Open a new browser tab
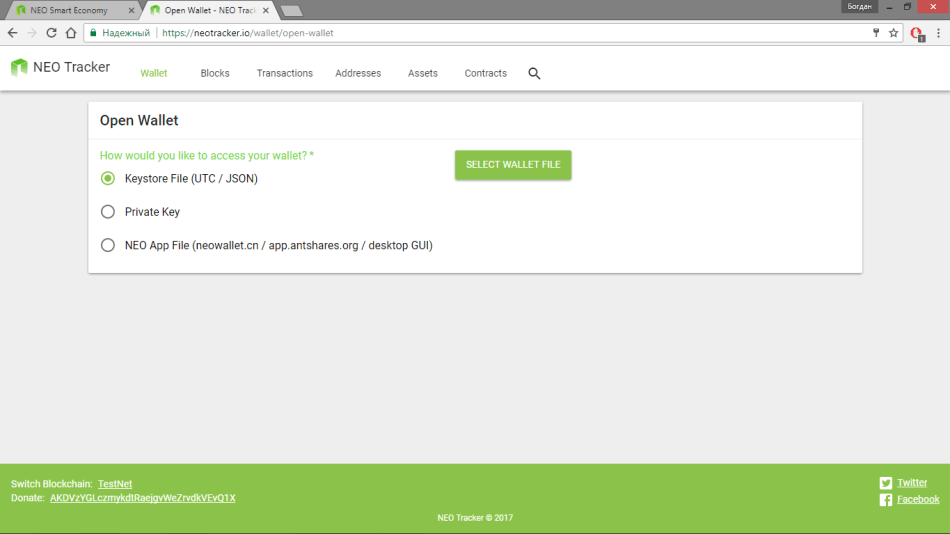The image size is (950, 534). pos(291,11)
